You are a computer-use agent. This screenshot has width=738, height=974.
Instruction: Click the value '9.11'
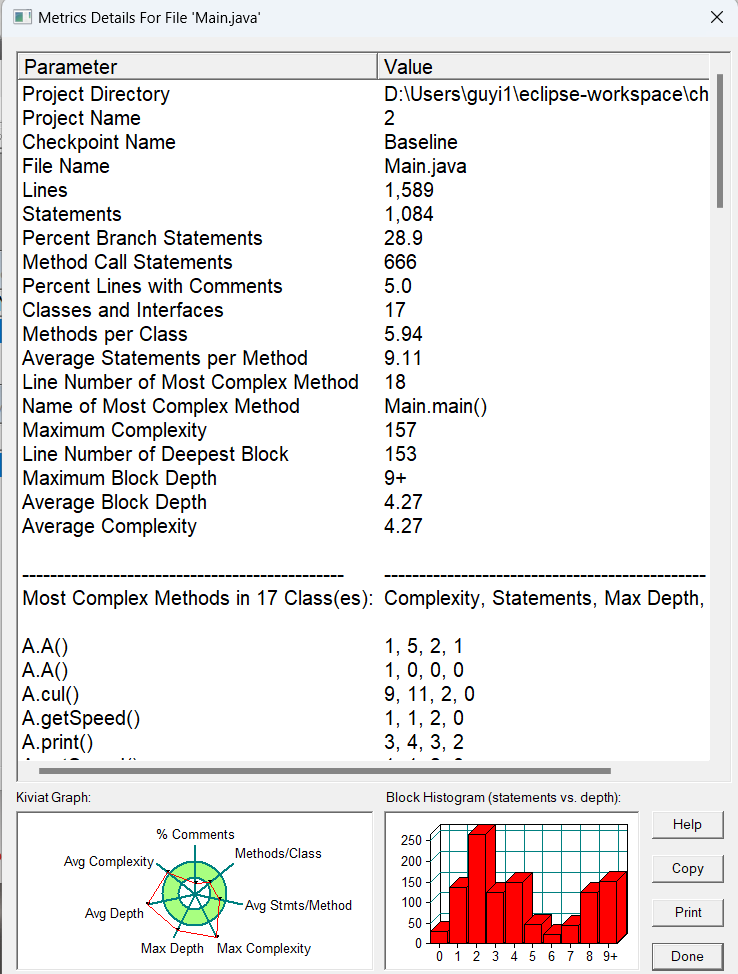pyautogui.click(x=403, y=358)
